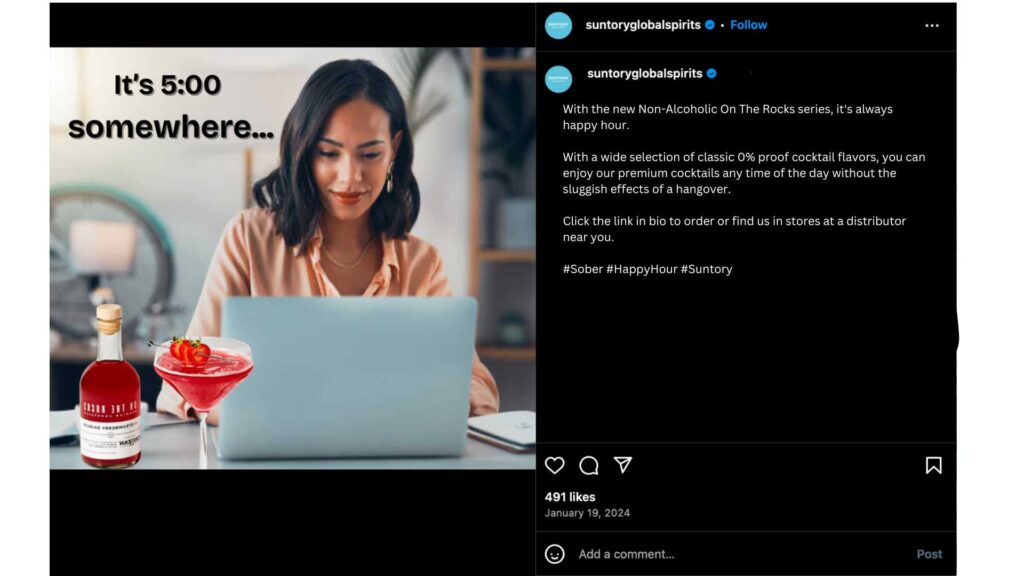Open the emoji picker smiley icon
The width and height of the screenshot is (1024, 576).
pyautogui.click(x=554, y=554)
